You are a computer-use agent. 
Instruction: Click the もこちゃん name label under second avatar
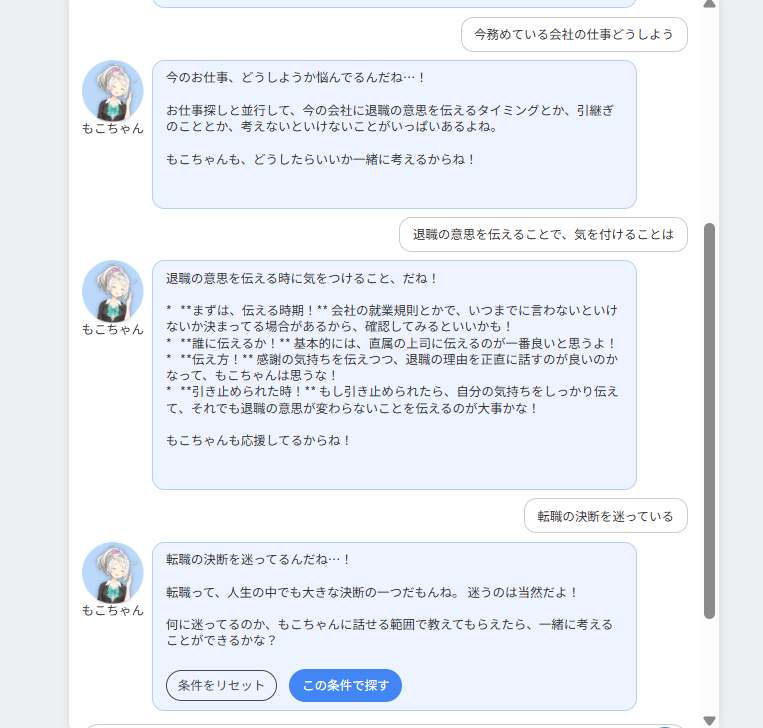[113, 329]
